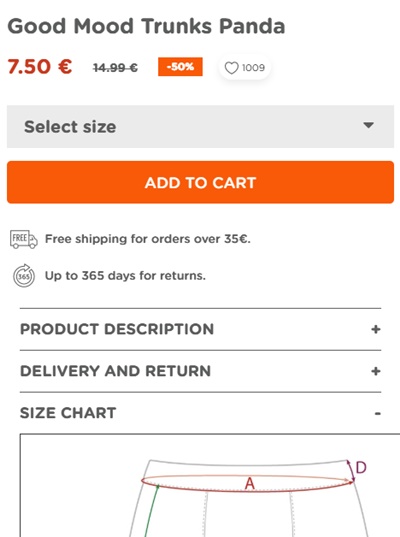
Task: Add the trunks to cart
Action: tap(200, 182)
